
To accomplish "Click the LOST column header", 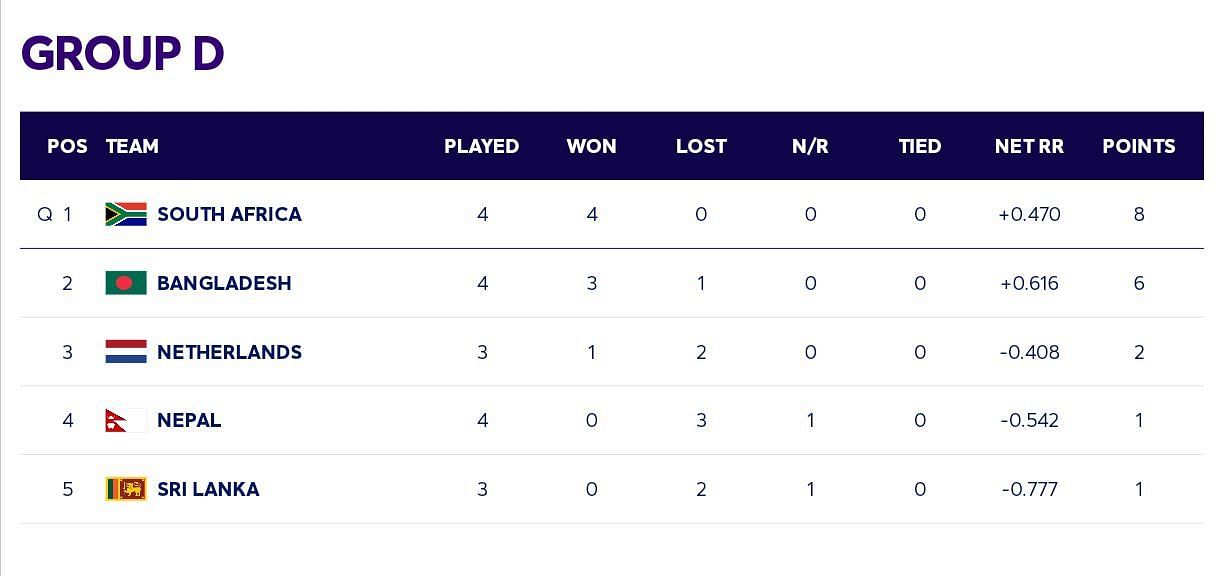I will [701, 146].
